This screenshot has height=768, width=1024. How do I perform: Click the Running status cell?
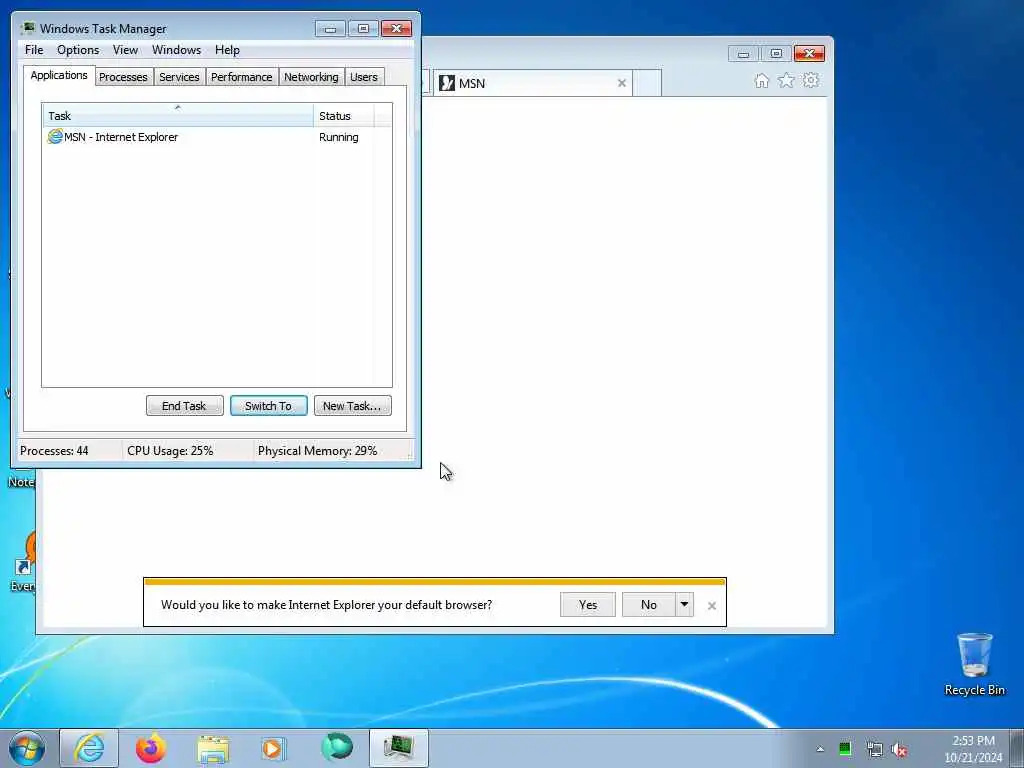(x=338, y=137)
